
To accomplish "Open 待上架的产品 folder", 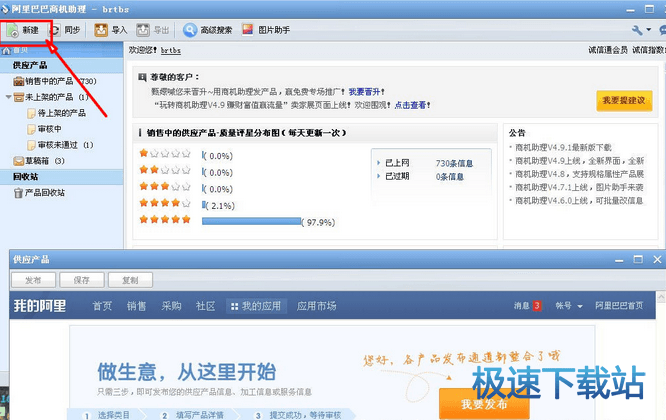I will (56, 113).
